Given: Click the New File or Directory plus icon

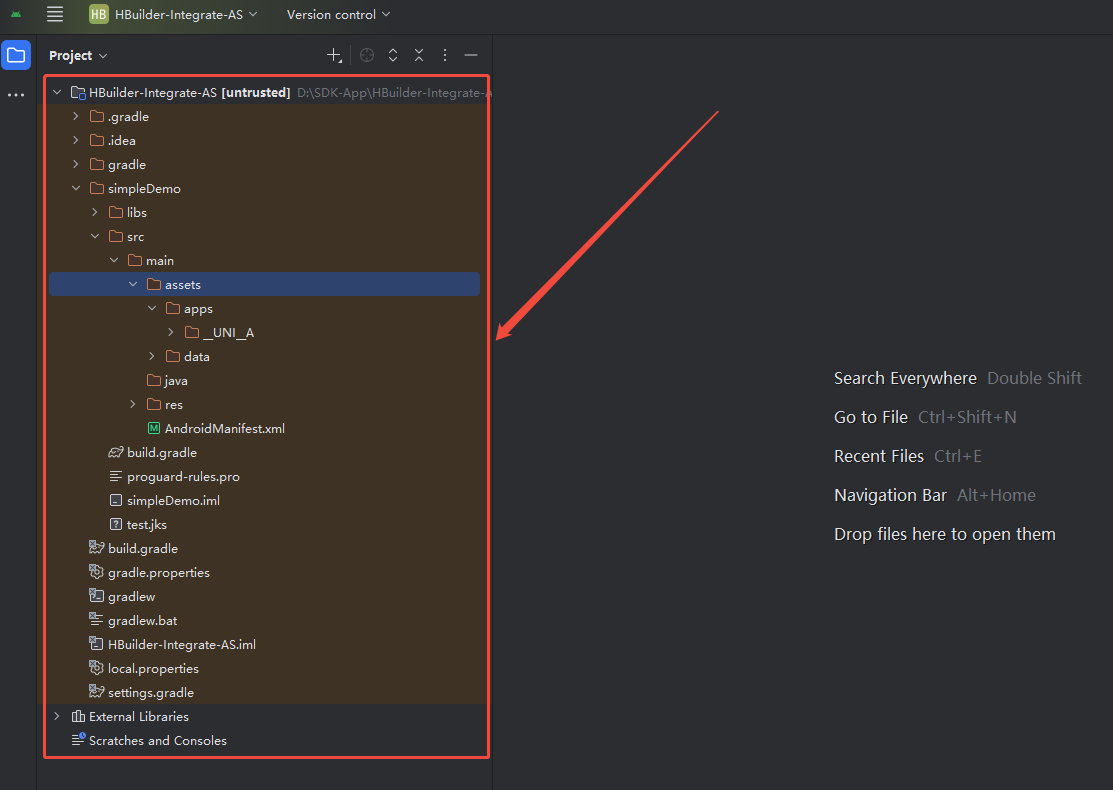Looking at the screenshot, I should coord(334,55).
